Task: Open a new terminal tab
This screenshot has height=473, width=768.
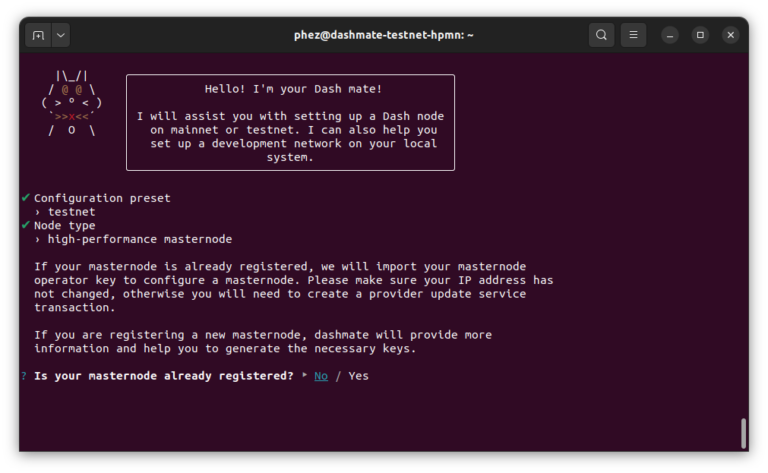Action: point(38,35)
